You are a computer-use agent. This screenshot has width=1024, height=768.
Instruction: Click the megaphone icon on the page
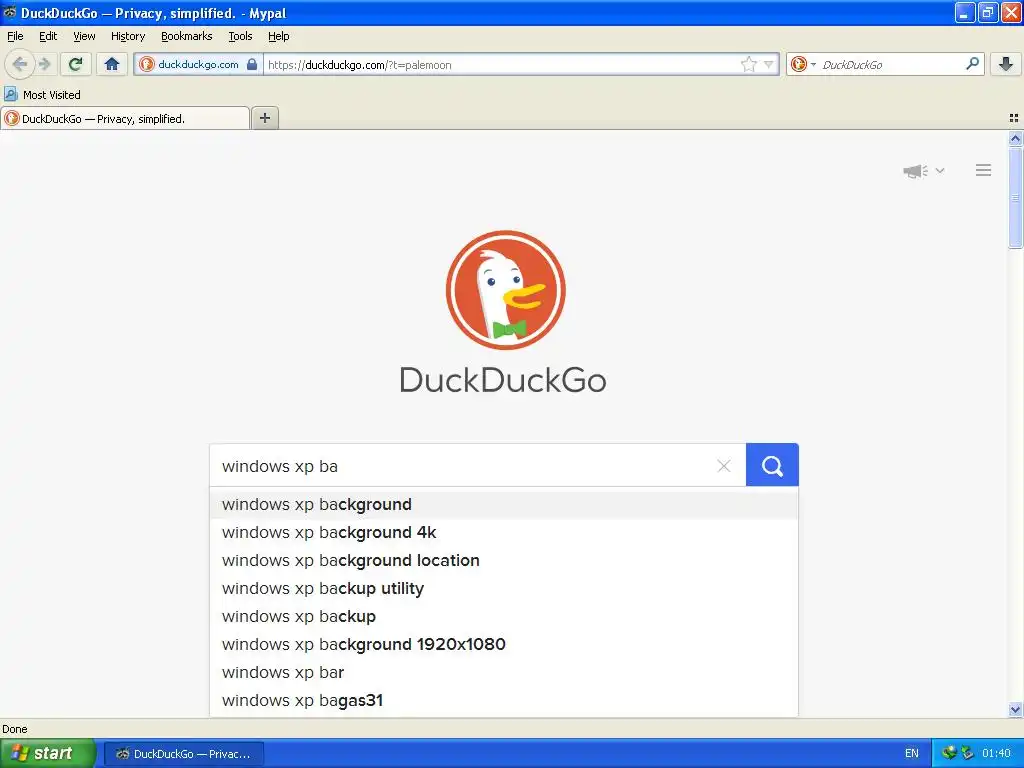coord(916,171)
